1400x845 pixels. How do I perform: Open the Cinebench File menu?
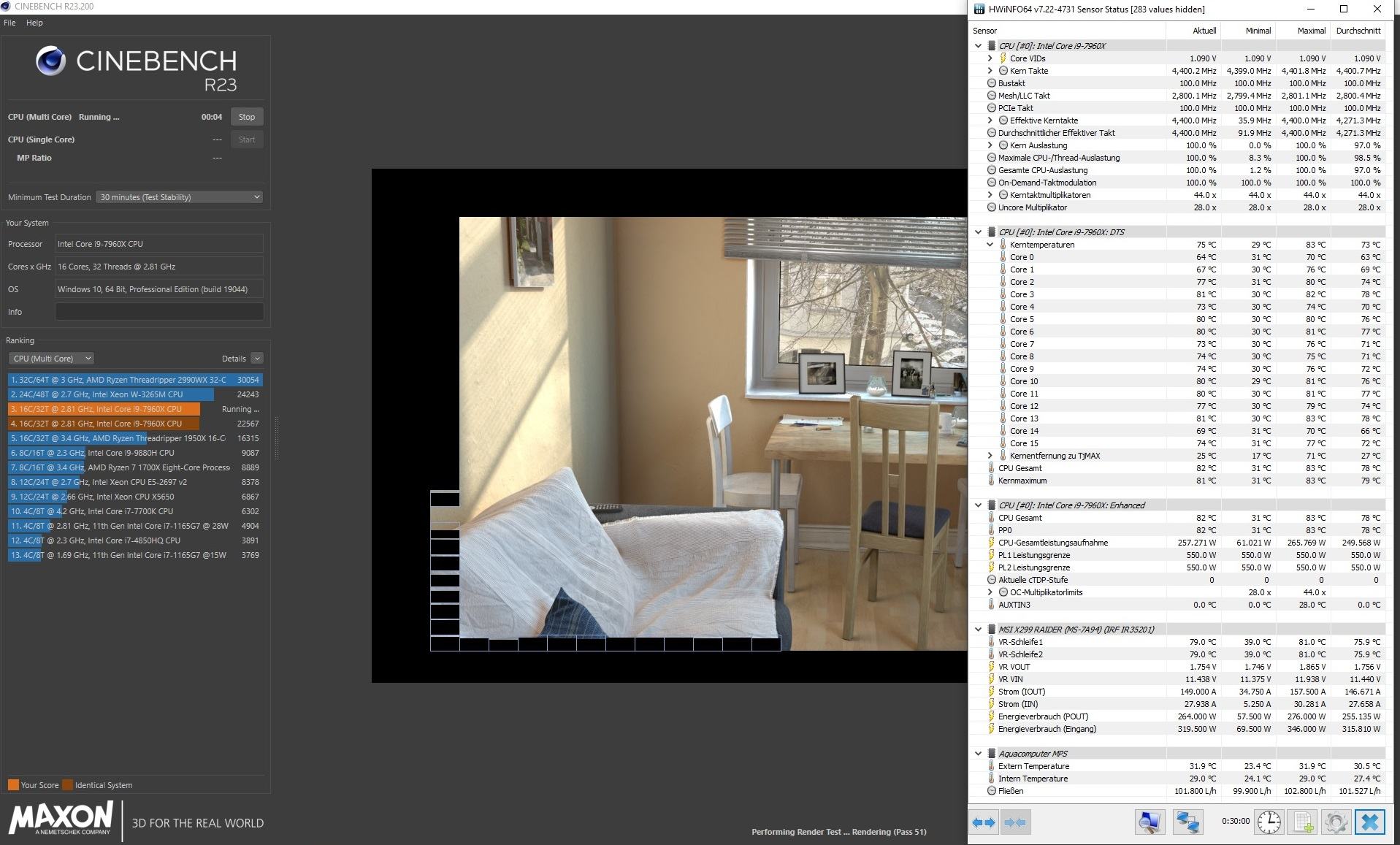[9, 23]
